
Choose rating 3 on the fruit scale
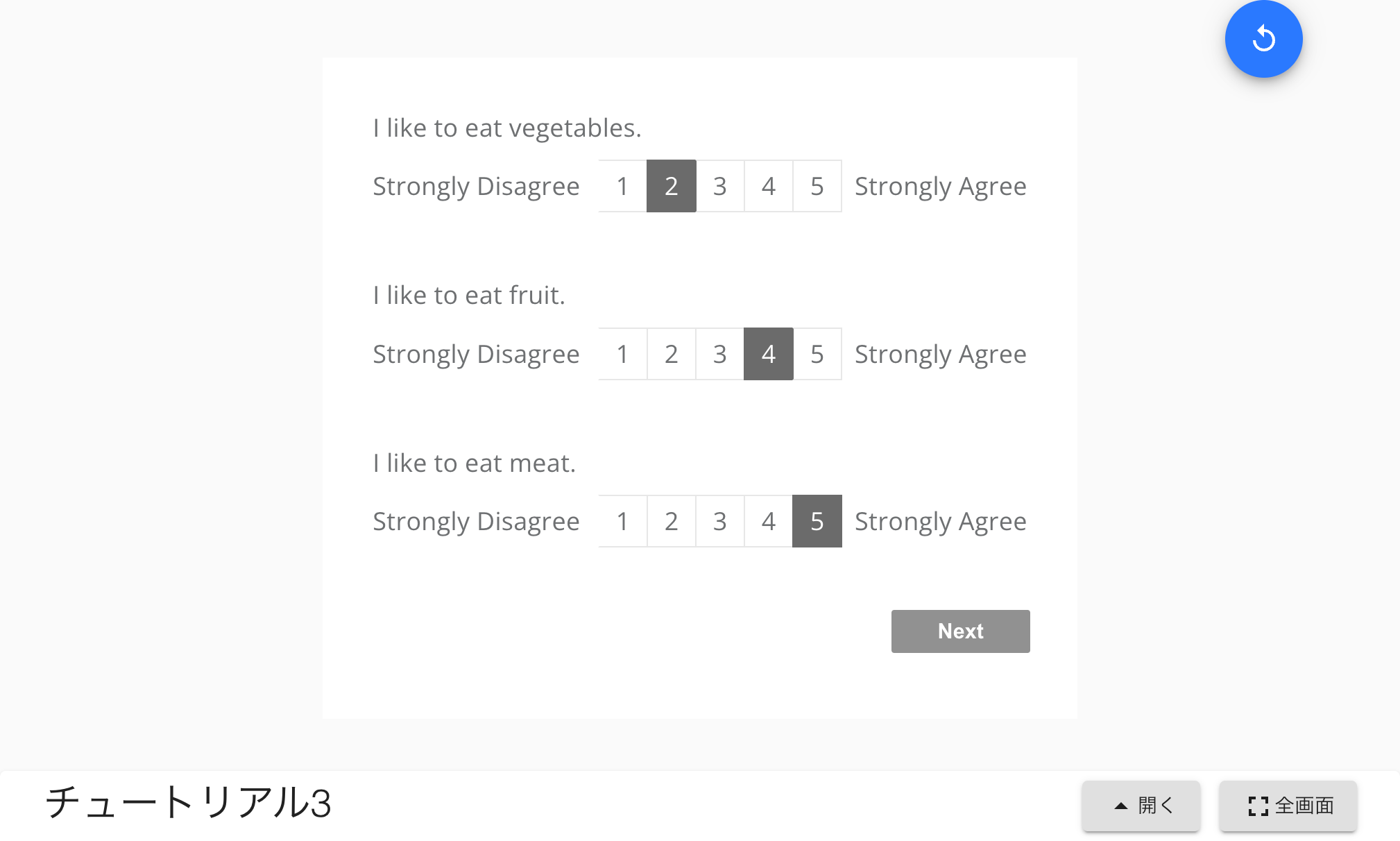[x=720, y=354]
